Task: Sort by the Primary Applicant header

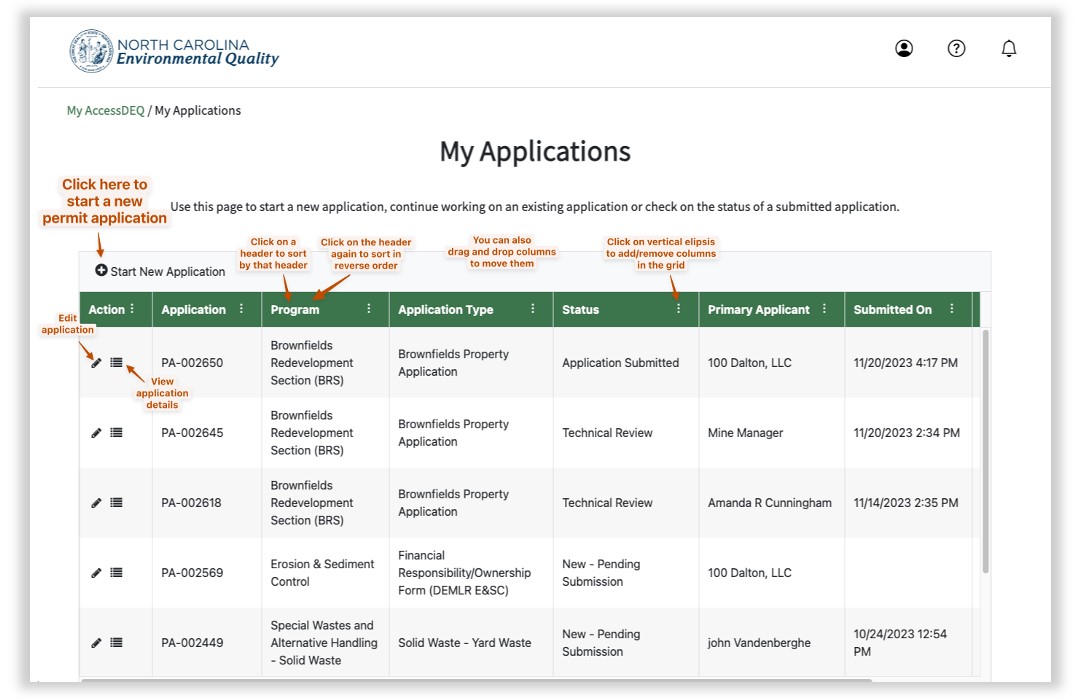Action: click(758, 309)
